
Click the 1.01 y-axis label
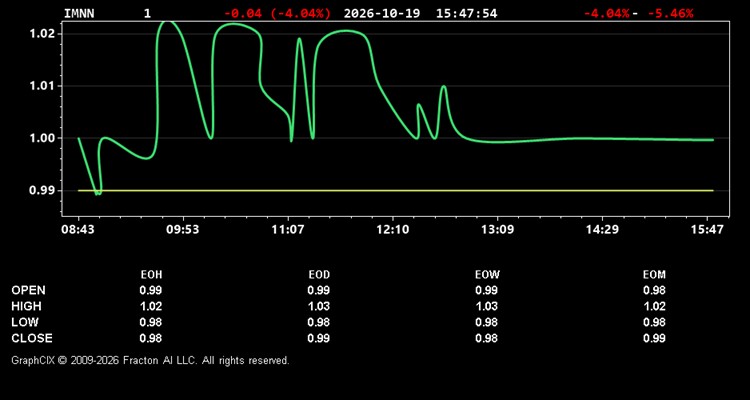(x=44, y=86)
